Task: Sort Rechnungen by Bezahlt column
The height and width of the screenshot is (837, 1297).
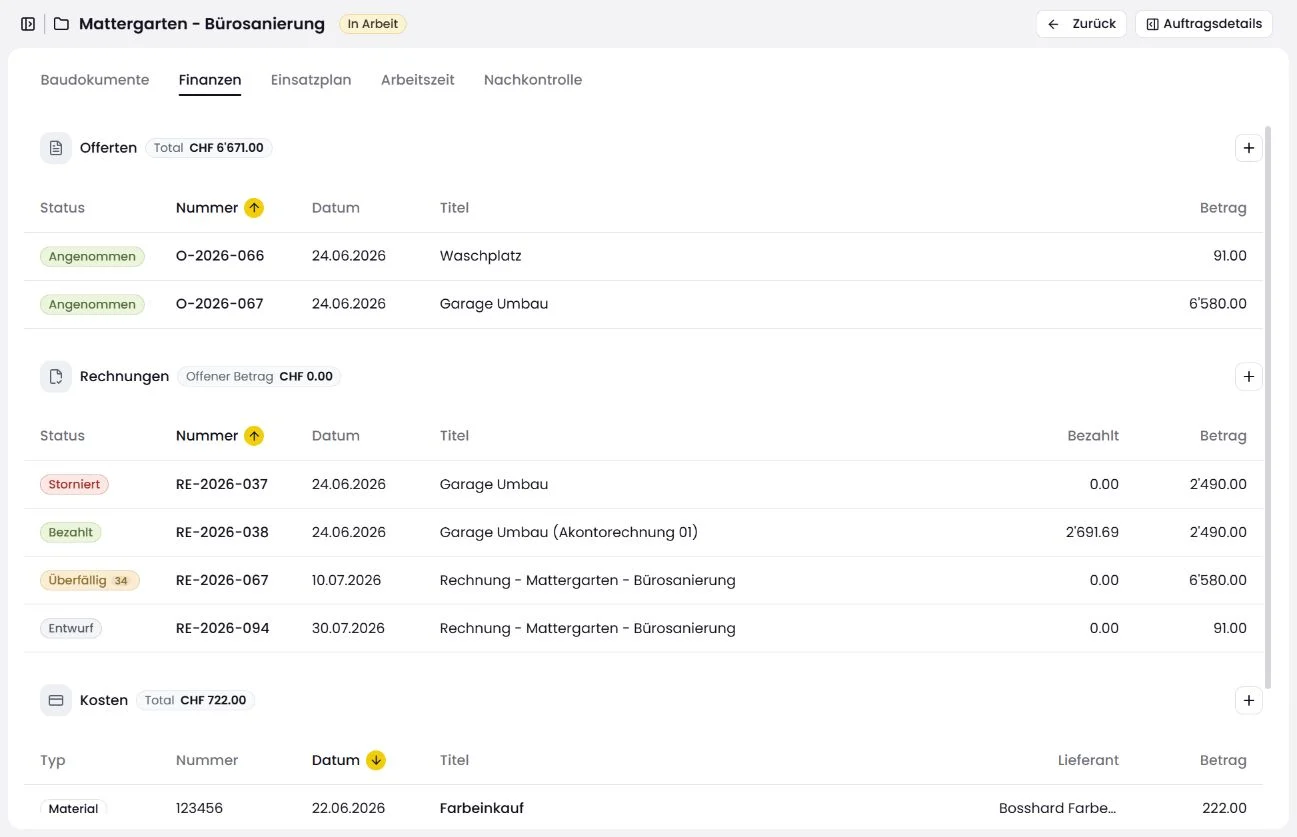Action: click(x=1093, y=436)
